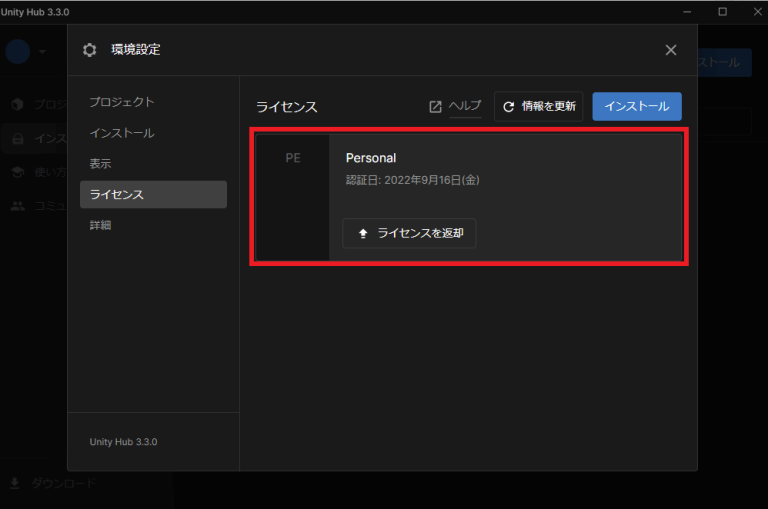Click the cube icon in the Hub sidebar
Image resolution: width=768 pixels, height=509 pixels.
(x=18, y=104)
